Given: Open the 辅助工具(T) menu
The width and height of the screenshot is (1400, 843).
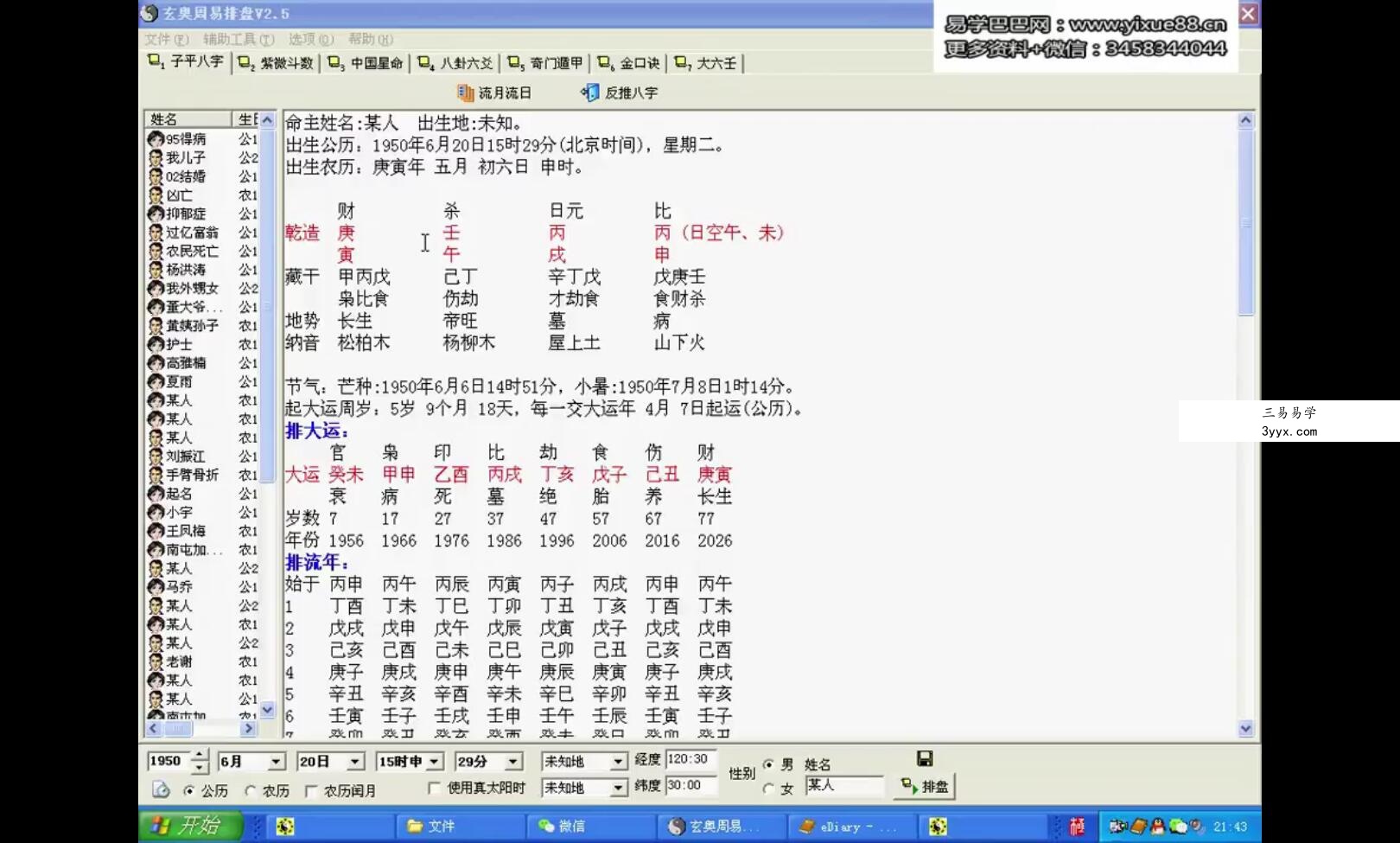Looking at the screenshot, I should (x=239, y=39).
